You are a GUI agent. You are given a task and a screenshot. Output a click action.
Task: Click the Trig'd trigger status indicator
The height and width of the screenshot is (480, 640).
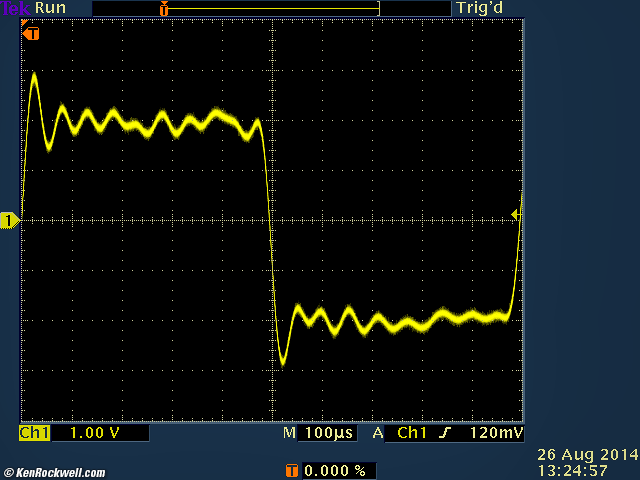(x=478, y=8)
